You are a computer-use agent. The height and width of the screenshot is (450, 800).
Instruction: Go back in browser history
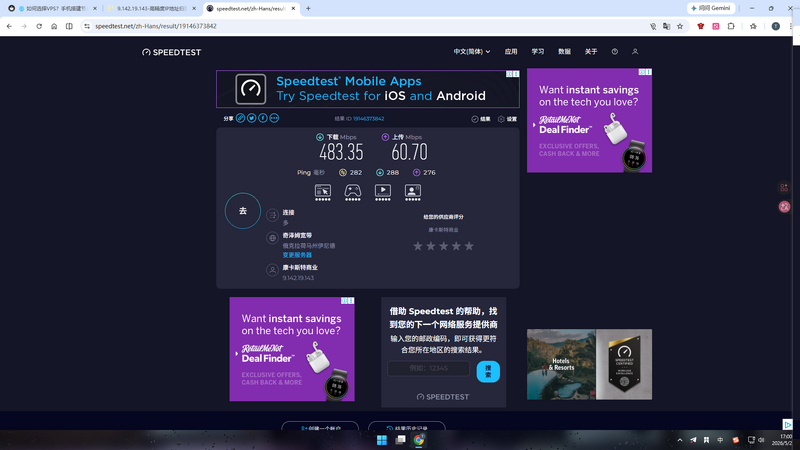coord(9,26)
